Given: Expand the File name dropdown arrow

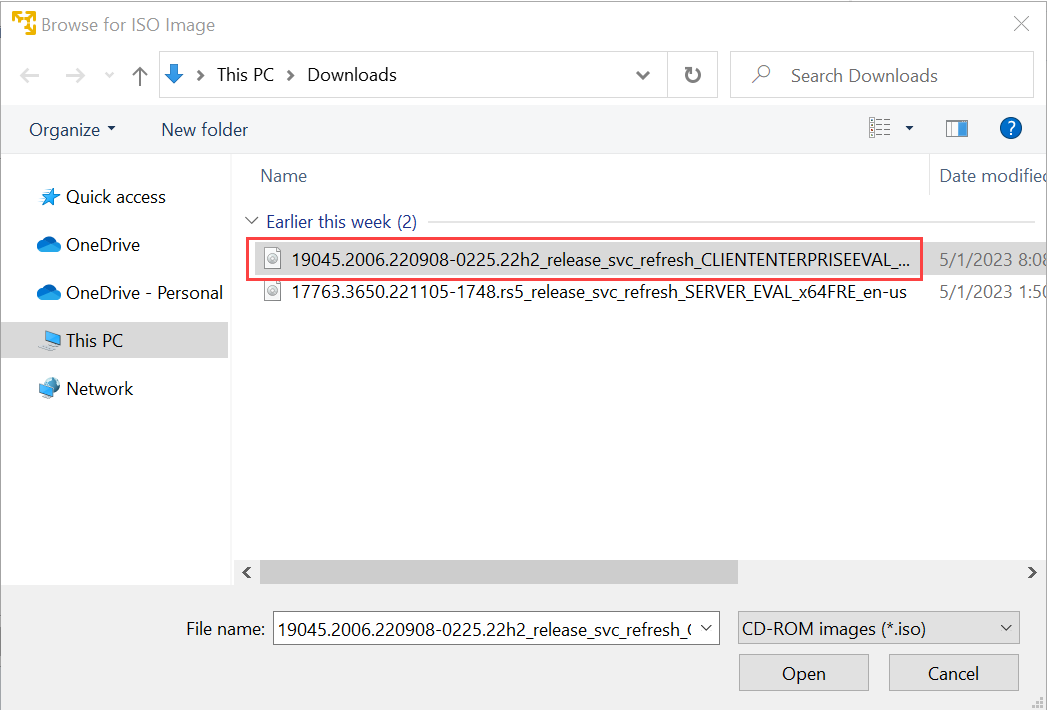Looking at the screenshot, I should (x=706, y=629).
